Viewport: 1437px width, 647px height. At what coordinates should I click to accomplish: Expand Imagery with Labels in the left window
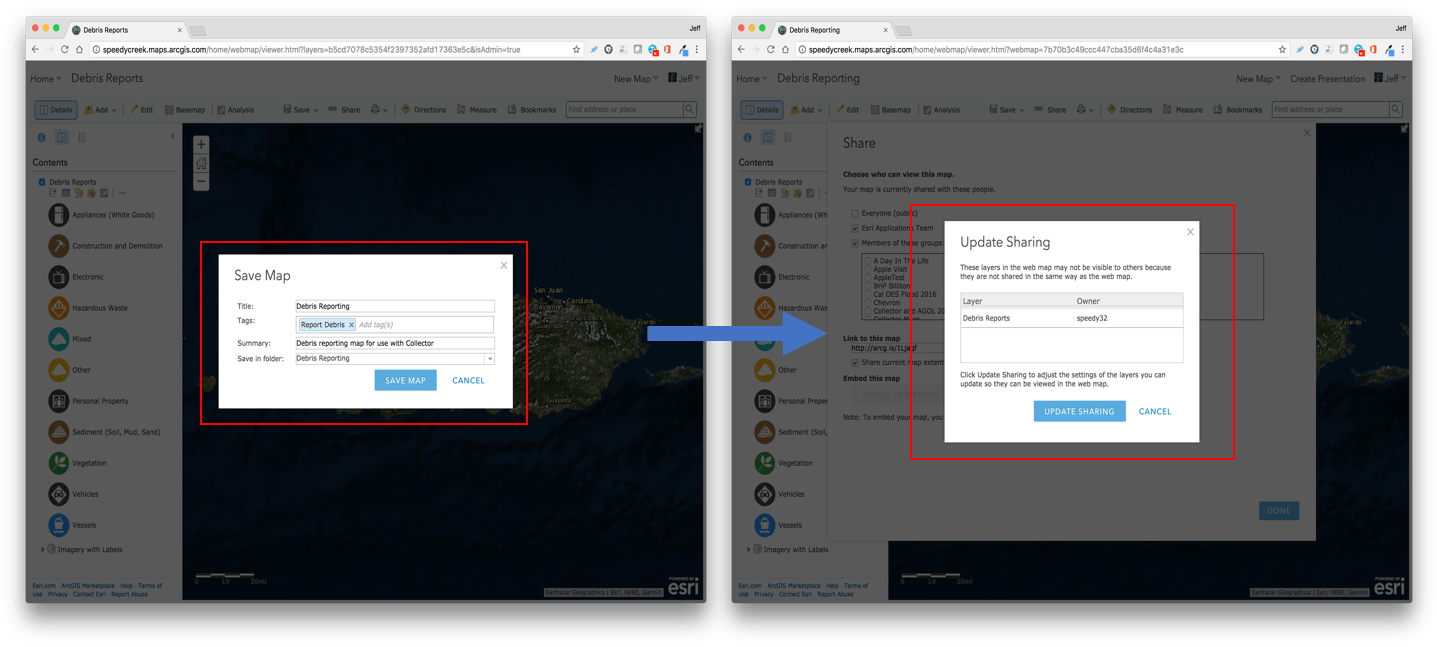tap(42, 549)
